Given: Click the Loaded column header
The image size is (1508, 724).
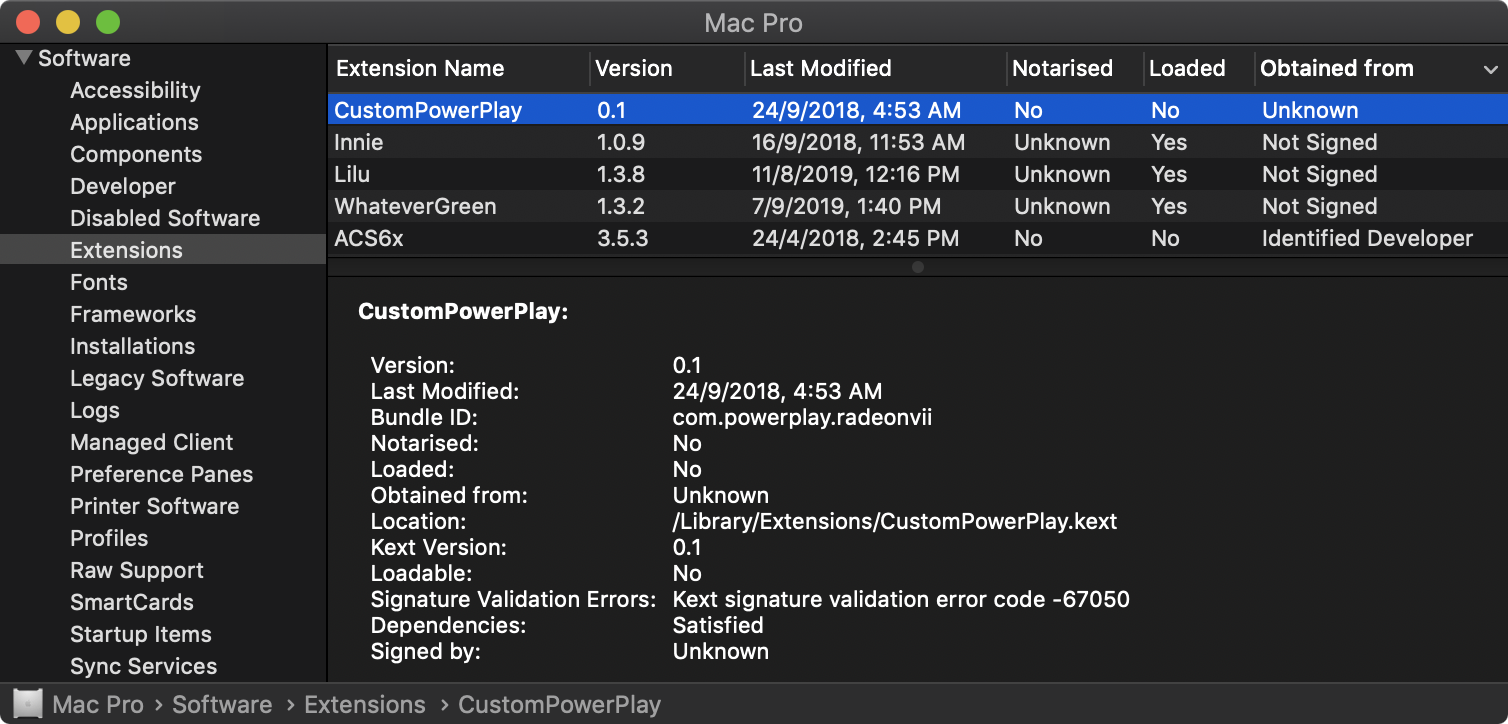Looking at the screenshot, I should [x=1187, y=69].
